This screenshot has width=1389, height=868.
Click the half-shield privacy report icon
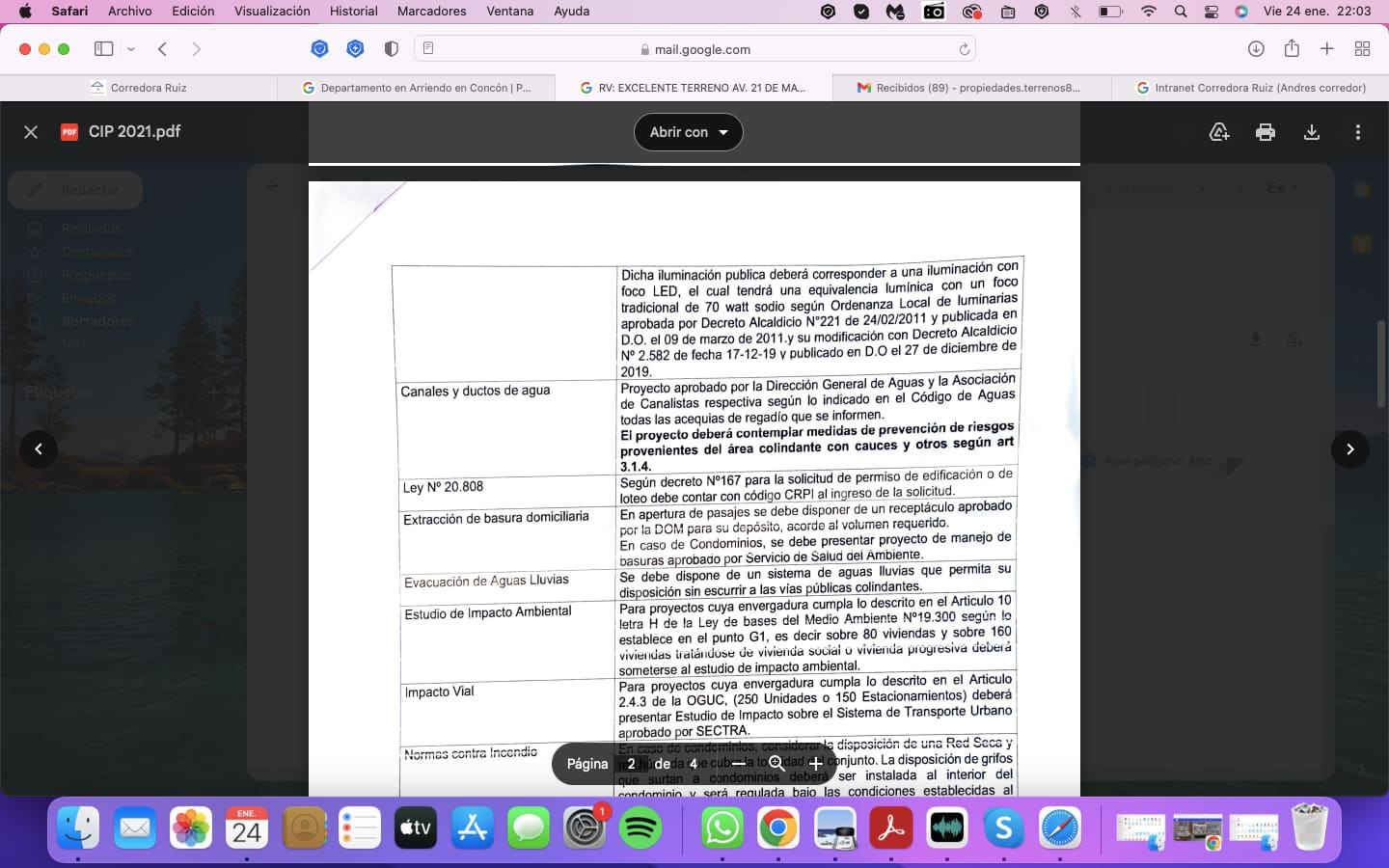tap(391, 49)
